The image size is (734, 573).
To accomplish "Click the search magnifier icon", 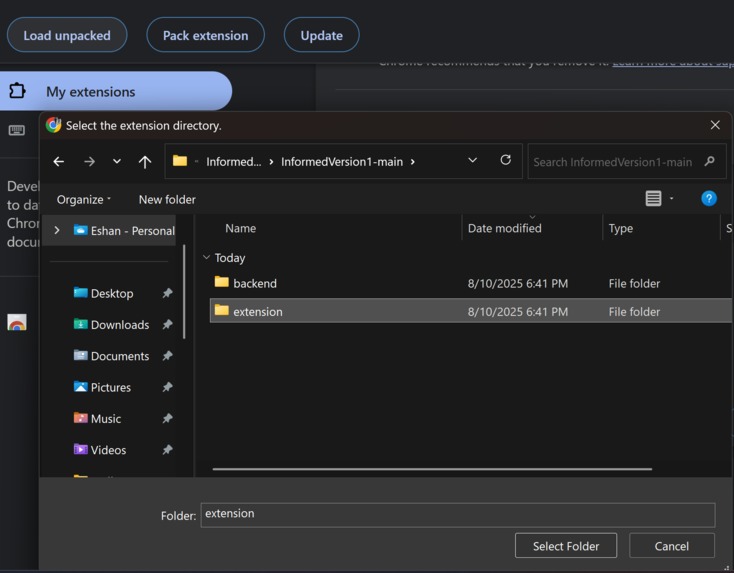I will [x=709, y=162].
